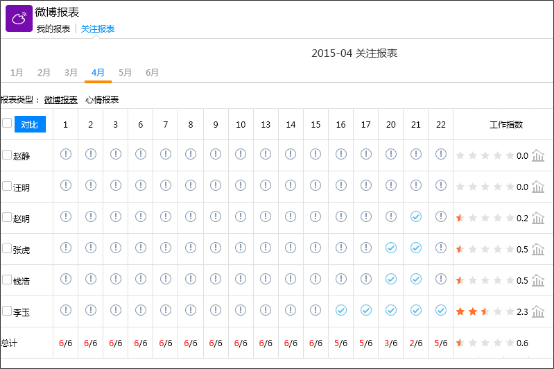Click 赵静's exclamation icon on day 8
The image size is (554, 369).
[190, 154]
